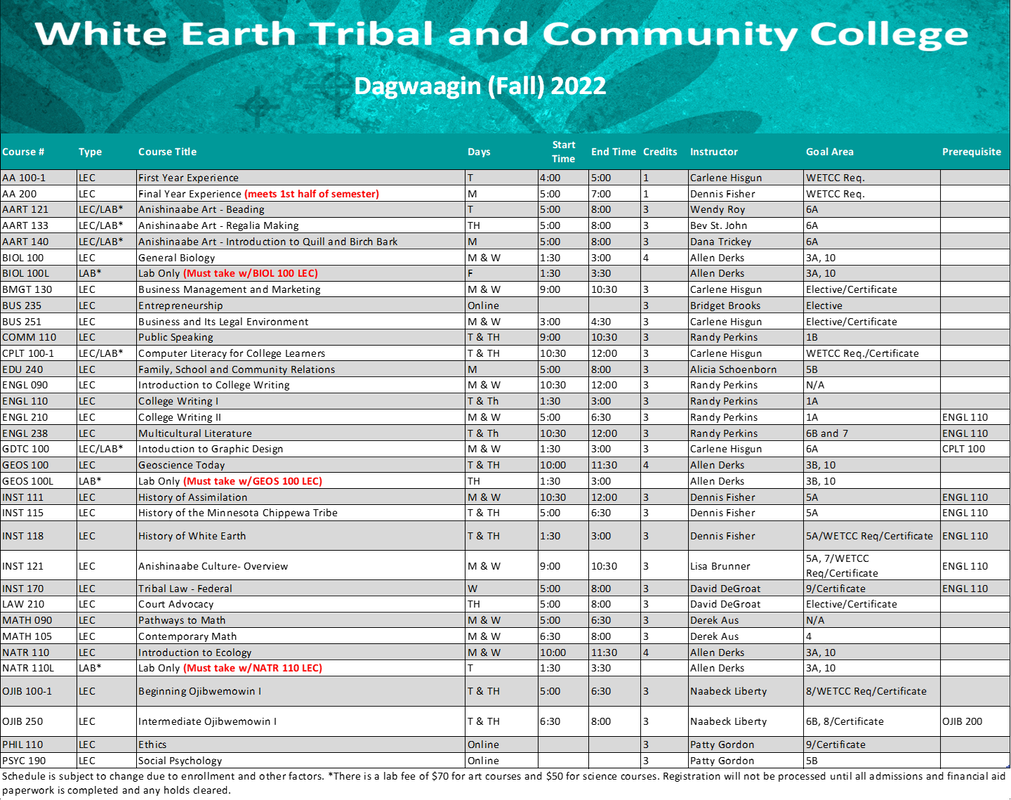Click 'Intoduction to Graphic Design' title
The height and width of the screenshot is (800, 1011).
point(210,449)
